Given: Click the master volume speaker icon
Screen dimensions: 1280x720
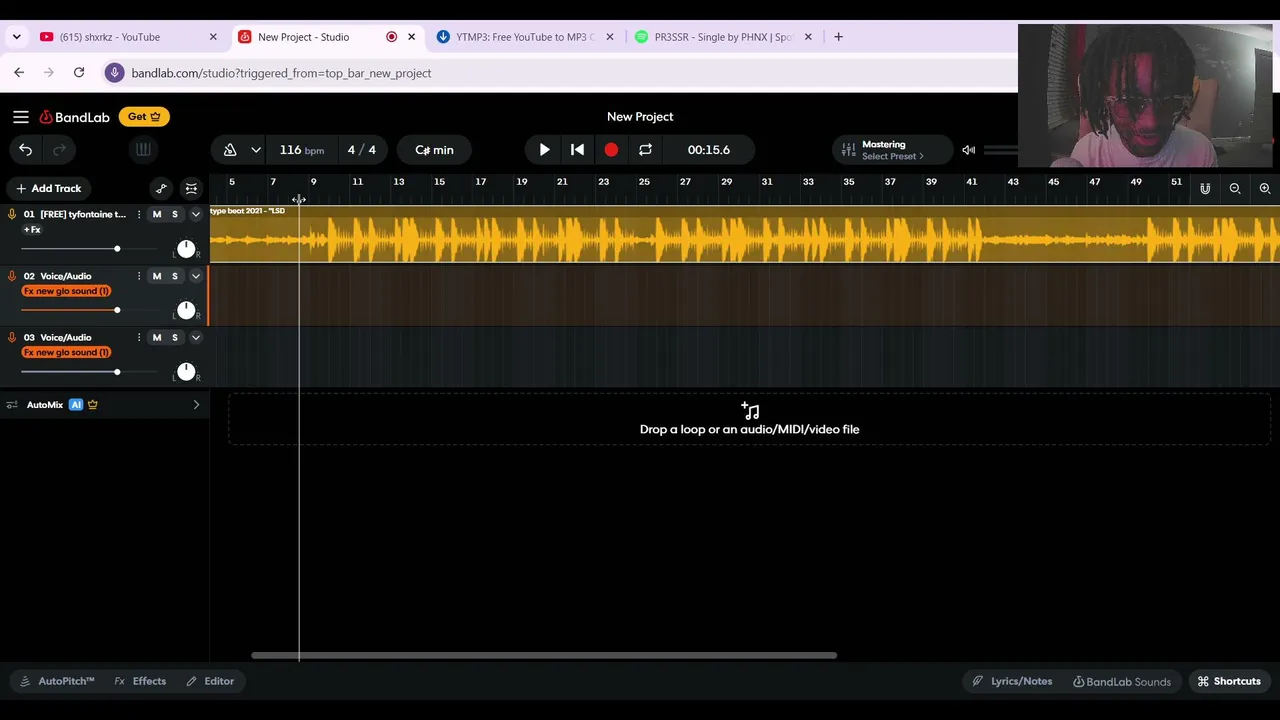Looking at the screenshot, I should pos(968,150).
